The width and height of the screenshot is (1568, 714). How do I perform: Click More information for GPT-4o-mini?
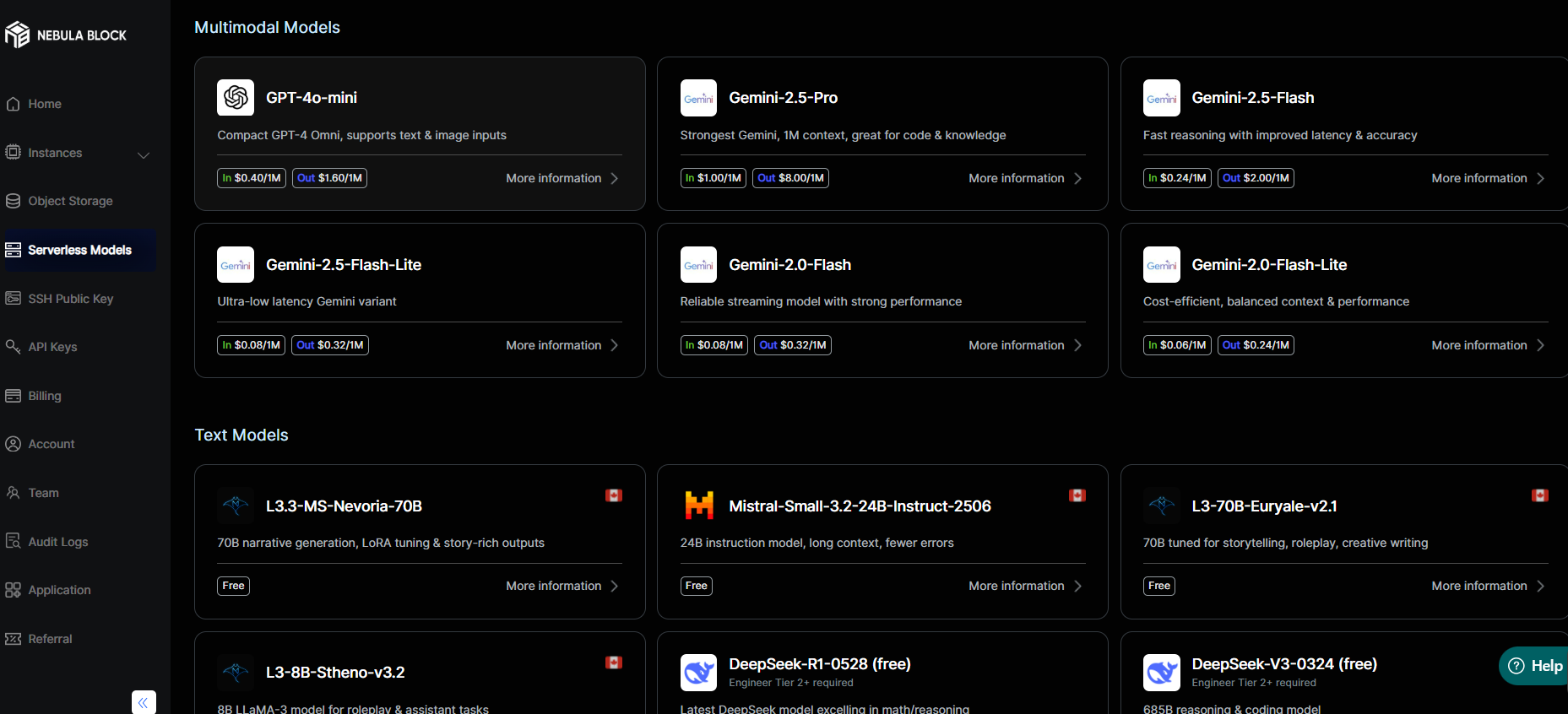562,178
